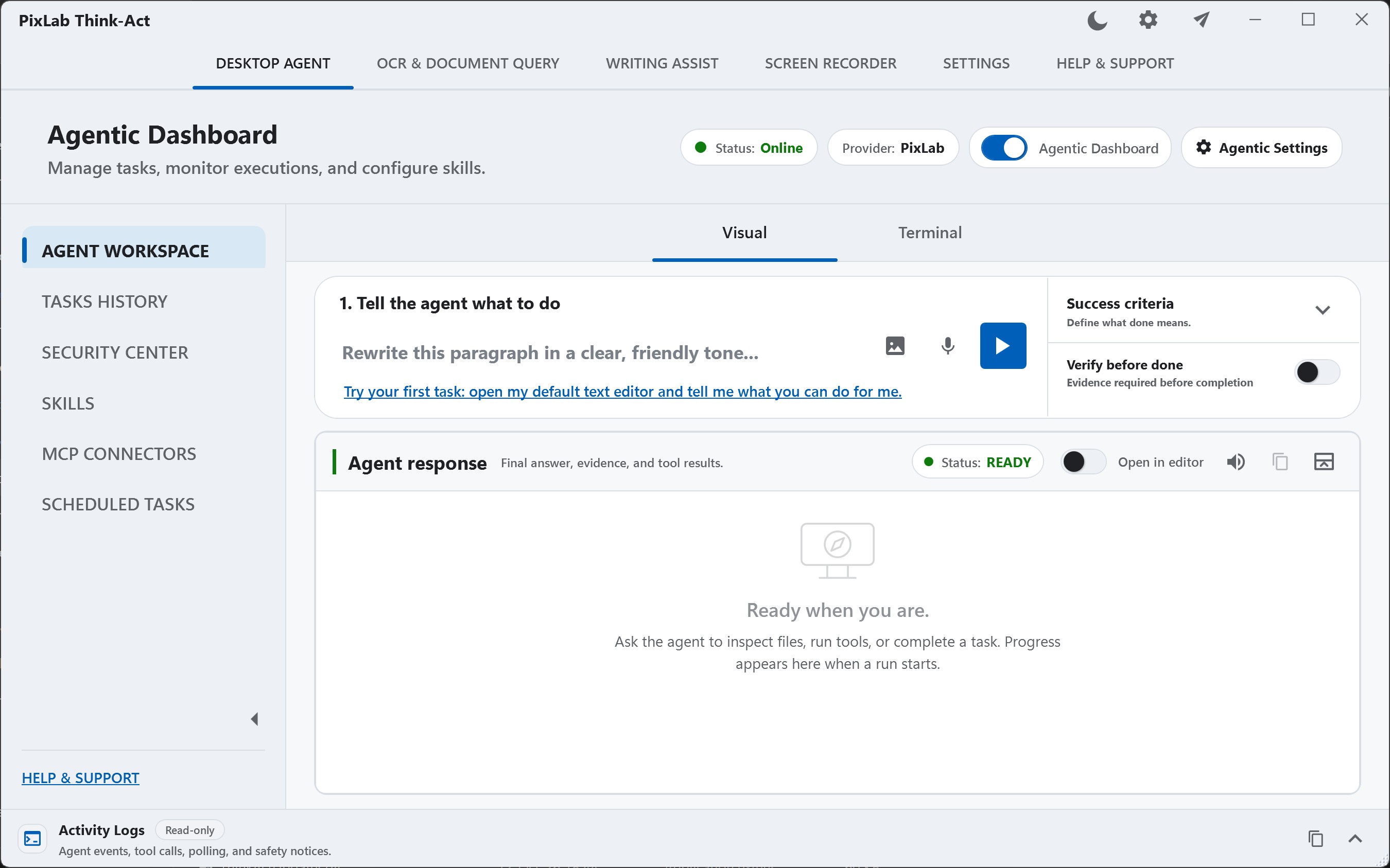Copy the agent response text
Screen dimensions: 1390x868
1280,462
